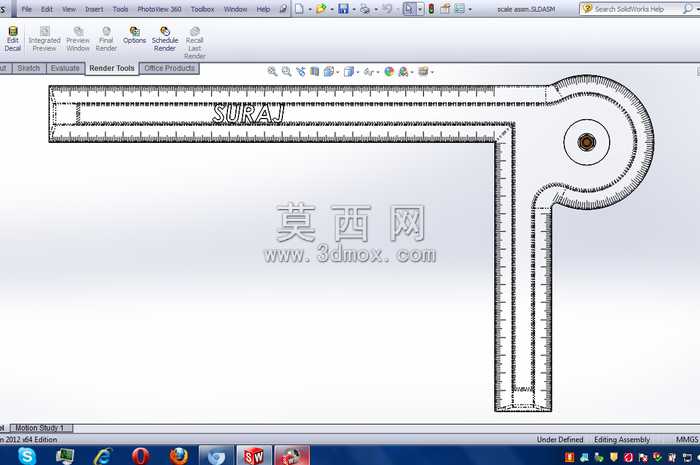
Task: Click MMGS unit system in status bar
Action: tap(687, 439)
